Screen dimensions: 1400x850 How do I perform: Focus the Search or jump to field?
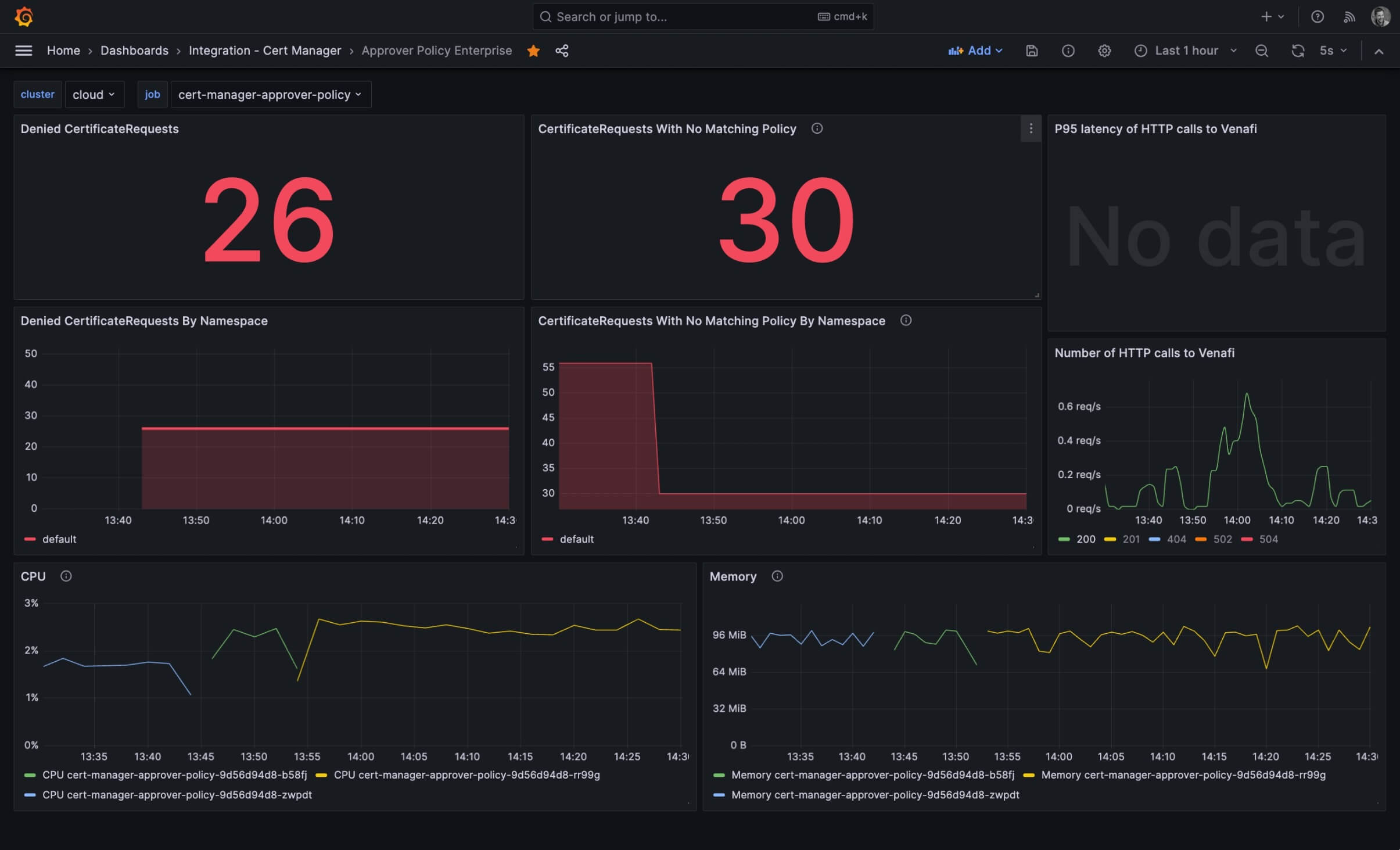click(x=703, y=17)
